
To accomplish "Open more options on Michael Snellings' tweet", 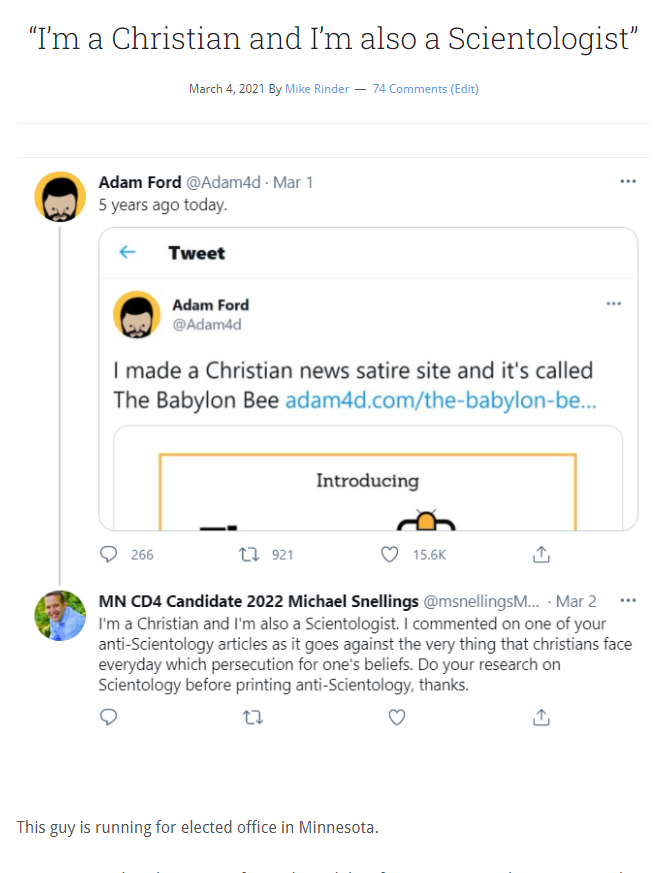I will click(628, 601).
